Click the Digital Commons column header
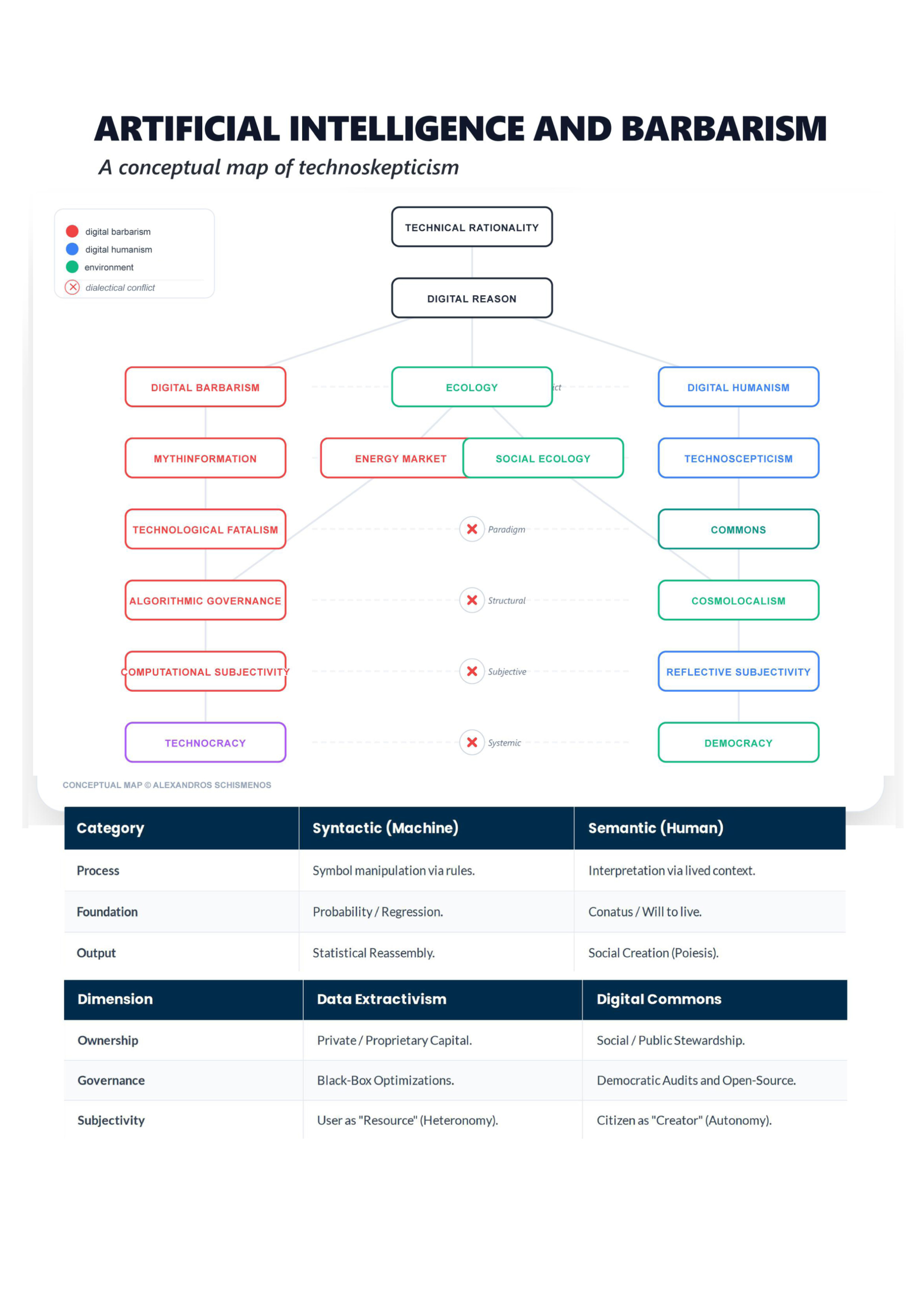Image resolution: width=924 pixels, height=1304 pixels. tap(658, 999)
